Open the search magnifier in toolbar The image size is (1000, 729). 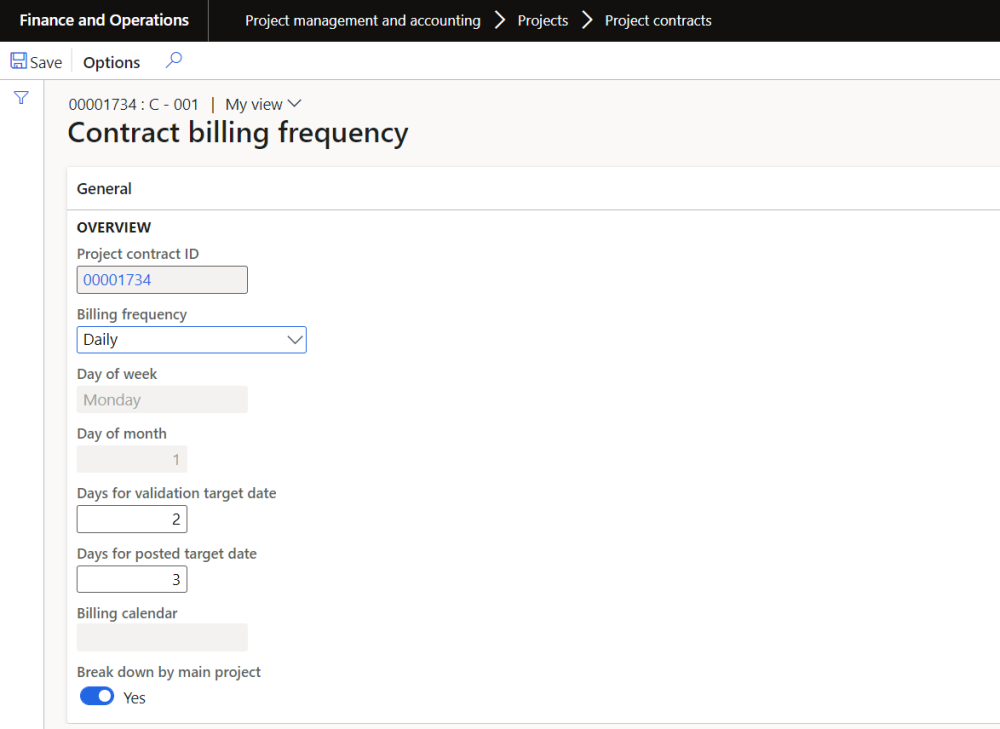173,61
